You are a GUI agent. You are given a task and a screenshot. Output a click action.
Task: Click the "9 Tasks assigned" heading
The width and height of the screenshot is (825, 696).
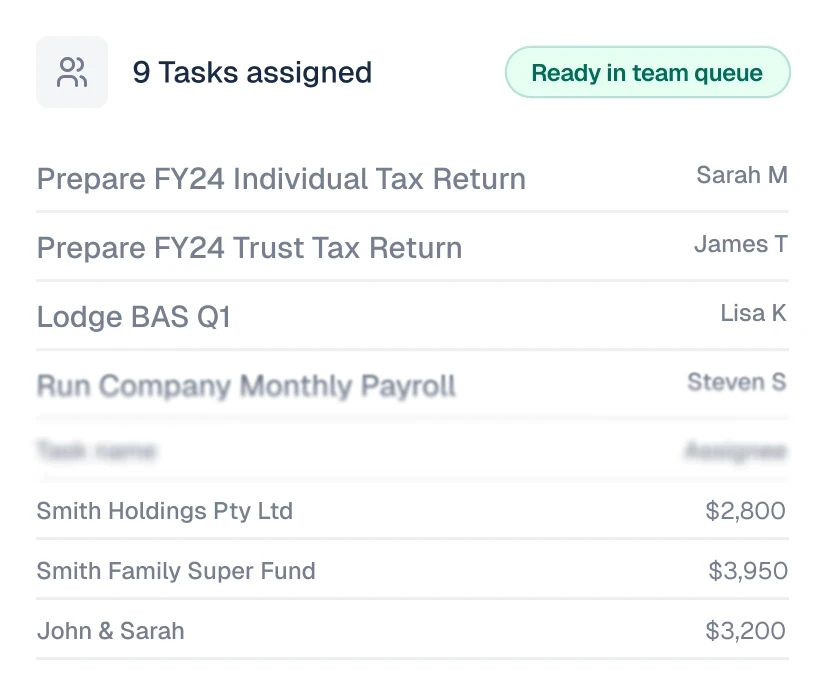pos(252,72)
